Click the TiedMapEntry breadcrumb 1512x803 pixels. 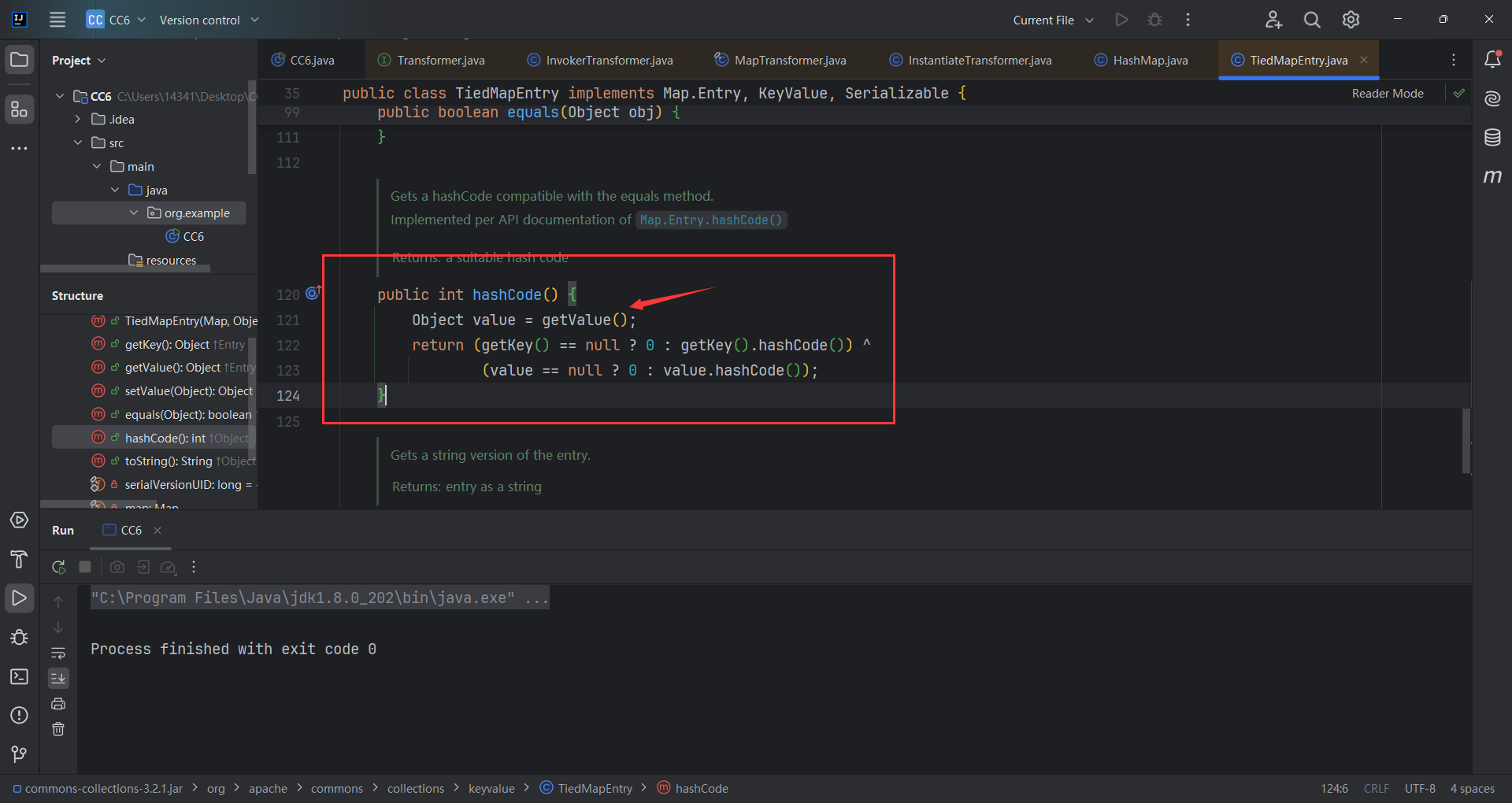click(587, 788)
